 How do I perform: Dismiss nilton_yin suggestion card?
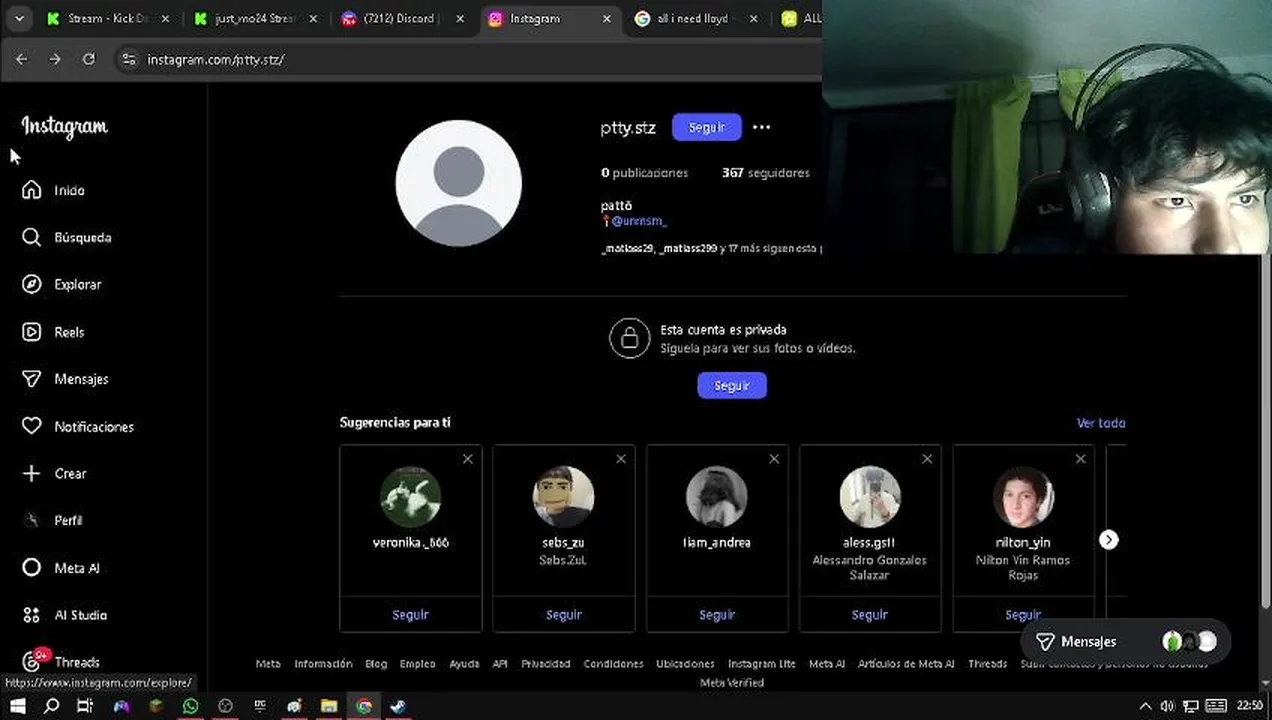click(x=1080, y=459)
